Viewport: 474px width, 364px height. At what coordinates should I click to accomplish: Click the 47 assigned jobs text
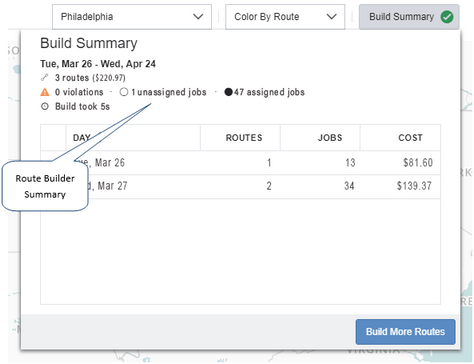(269, 92)
